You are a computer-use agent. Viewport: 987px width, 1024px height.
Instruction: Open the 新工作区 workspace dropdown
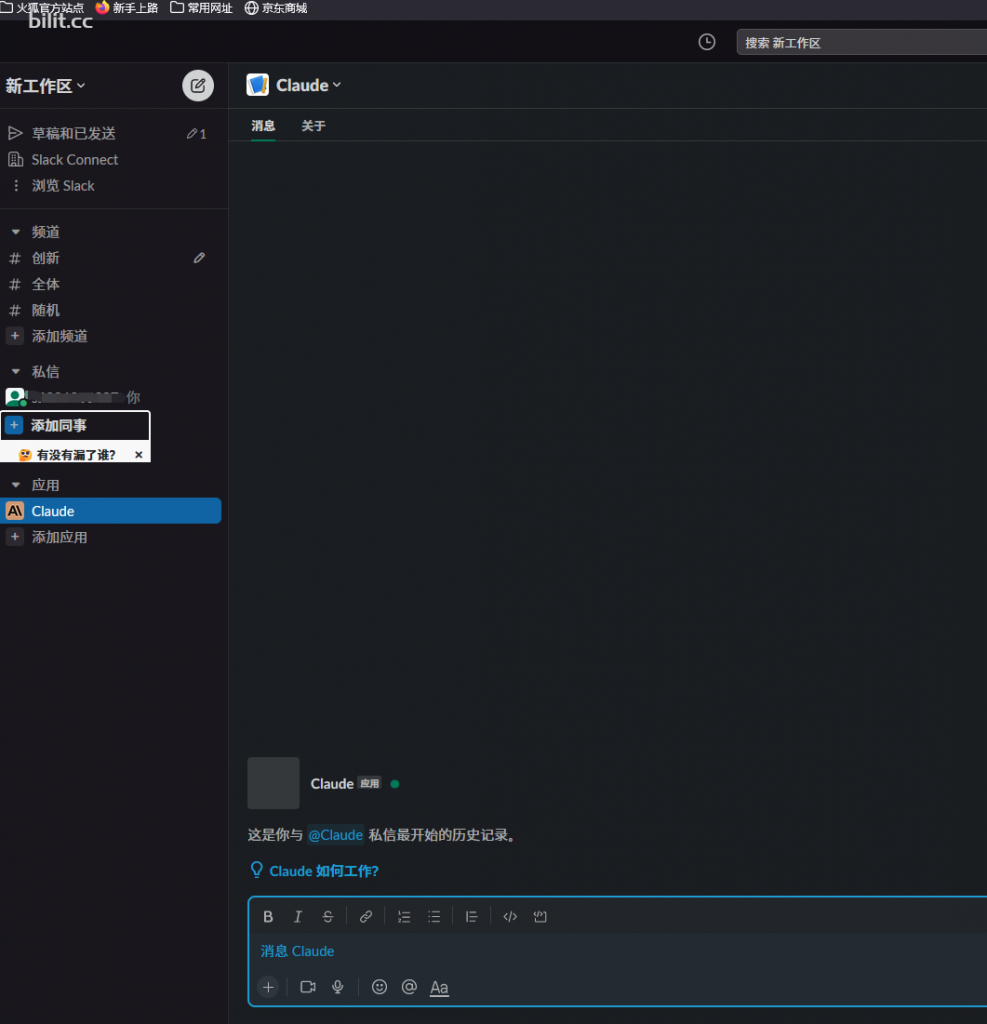45,86
